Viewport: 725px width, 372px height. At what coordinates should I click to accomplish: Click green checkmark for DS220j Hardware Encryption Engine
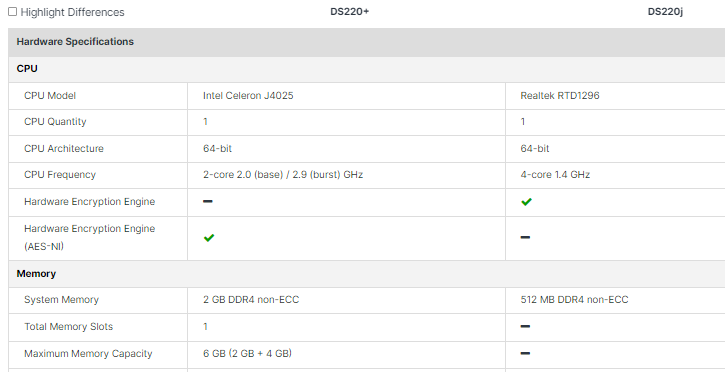click(x=526, y=201)
